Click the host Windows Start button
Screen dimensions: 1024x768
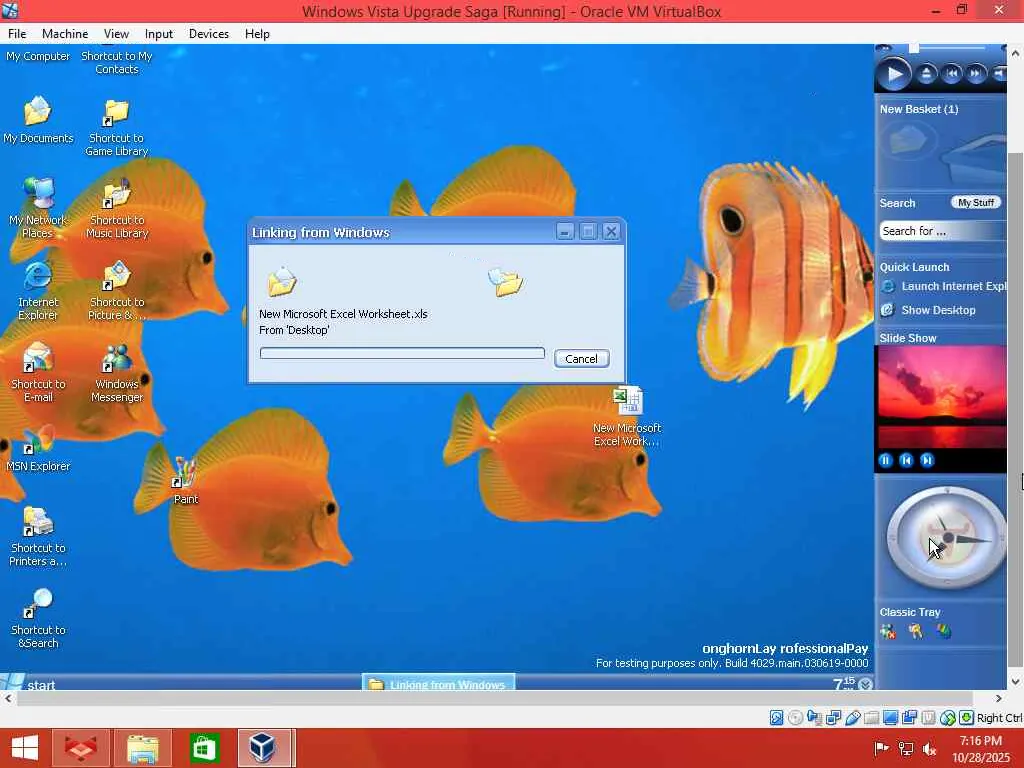[25, 748]
